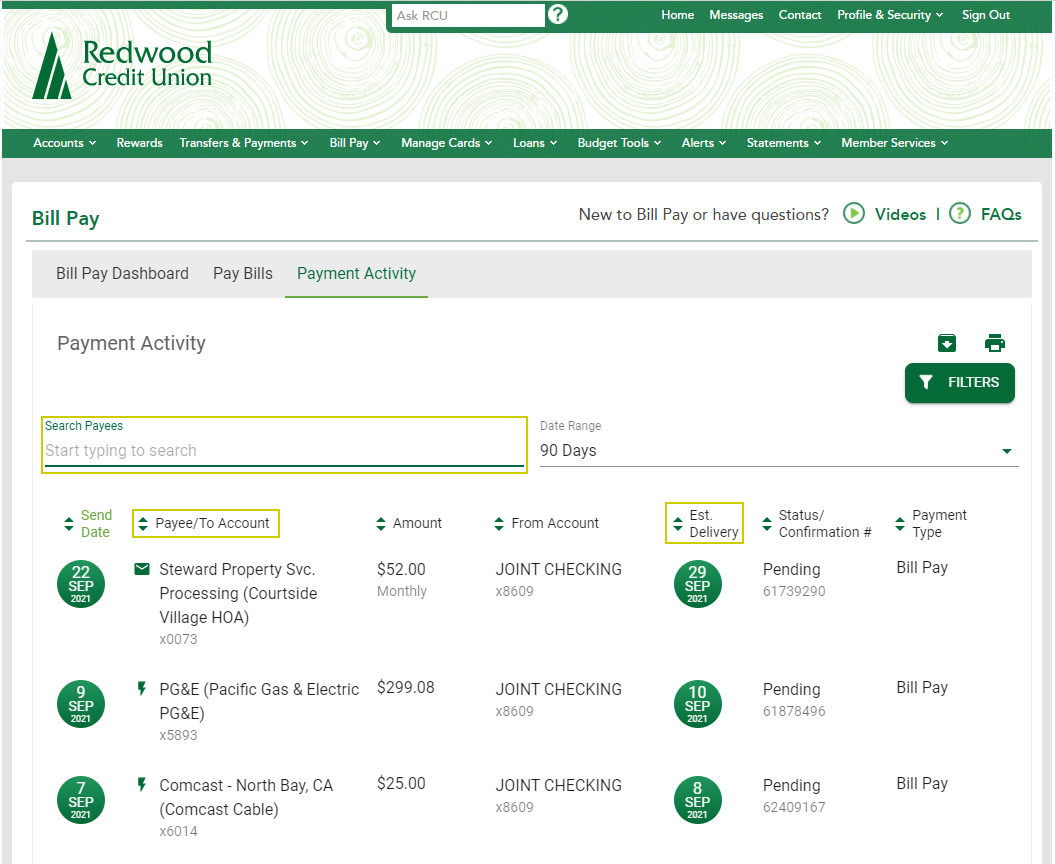
Task: Click the 29 SEP 2021 delivery date badge
Action: tap(698, 584)
